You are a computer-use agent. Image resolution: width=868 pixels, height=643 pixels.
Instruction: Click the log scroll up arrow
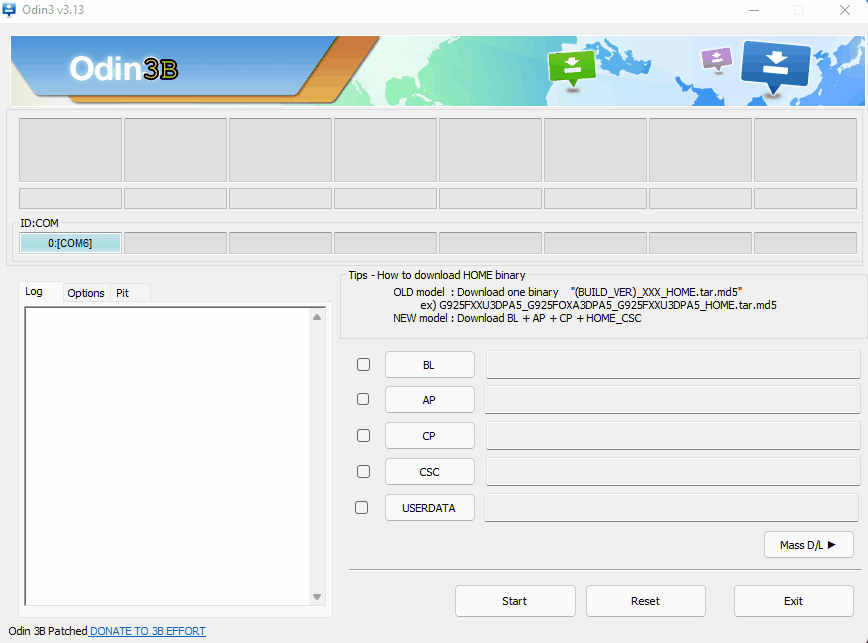(317, 317)
